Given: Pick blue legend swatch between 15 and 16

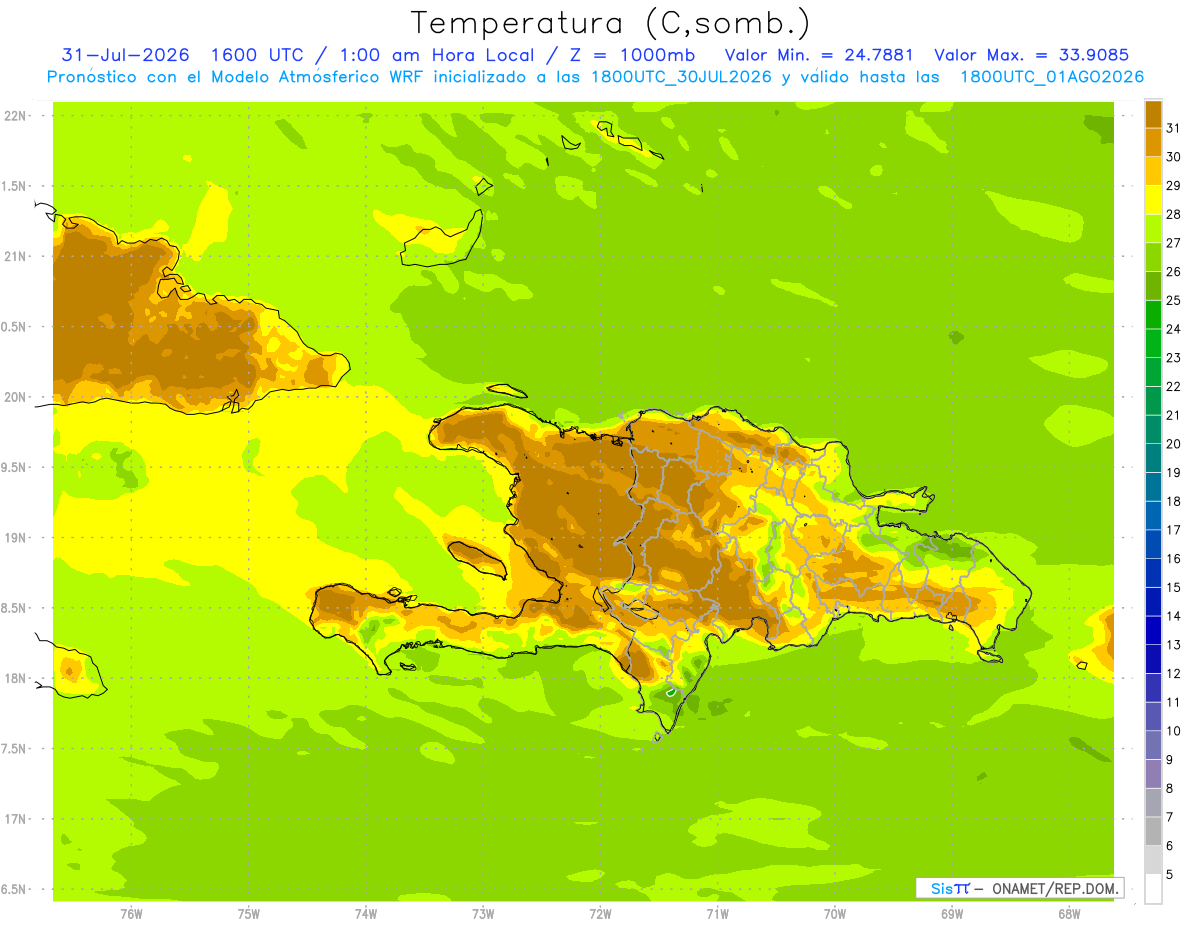Looking at the screenshot, I should 1153,573.
